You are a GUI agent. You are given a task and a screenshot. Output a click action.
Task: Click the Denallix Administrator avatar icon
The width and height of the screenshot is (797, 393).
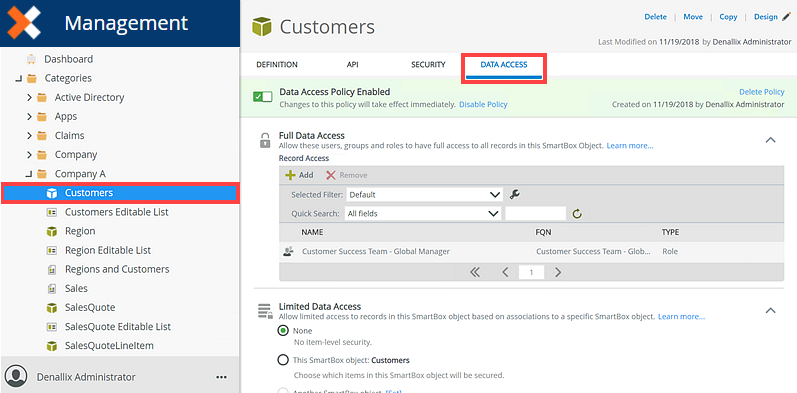click(x=18, y=376)
